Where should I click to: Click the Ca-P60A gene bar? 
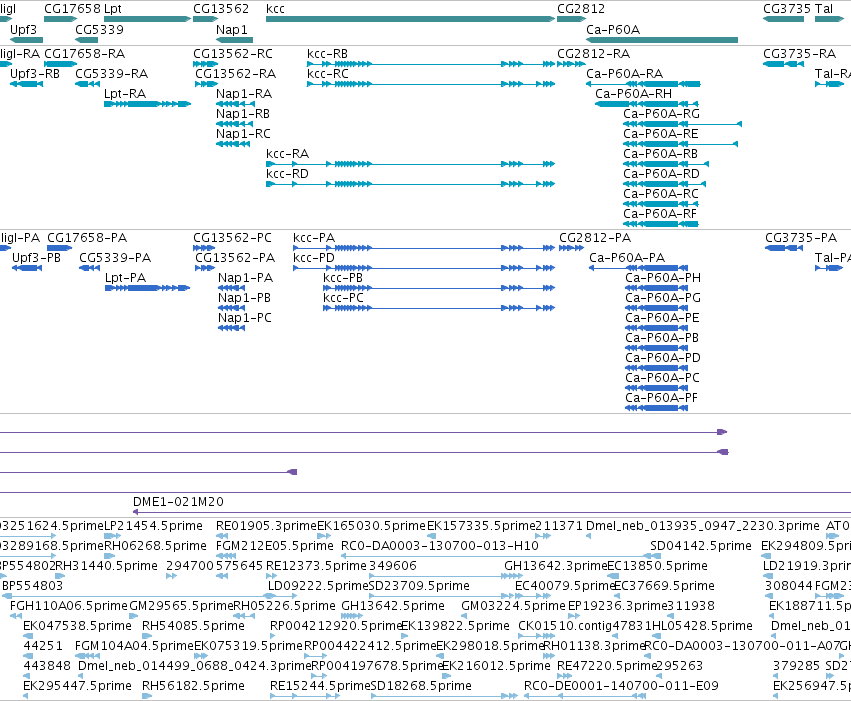662,40
